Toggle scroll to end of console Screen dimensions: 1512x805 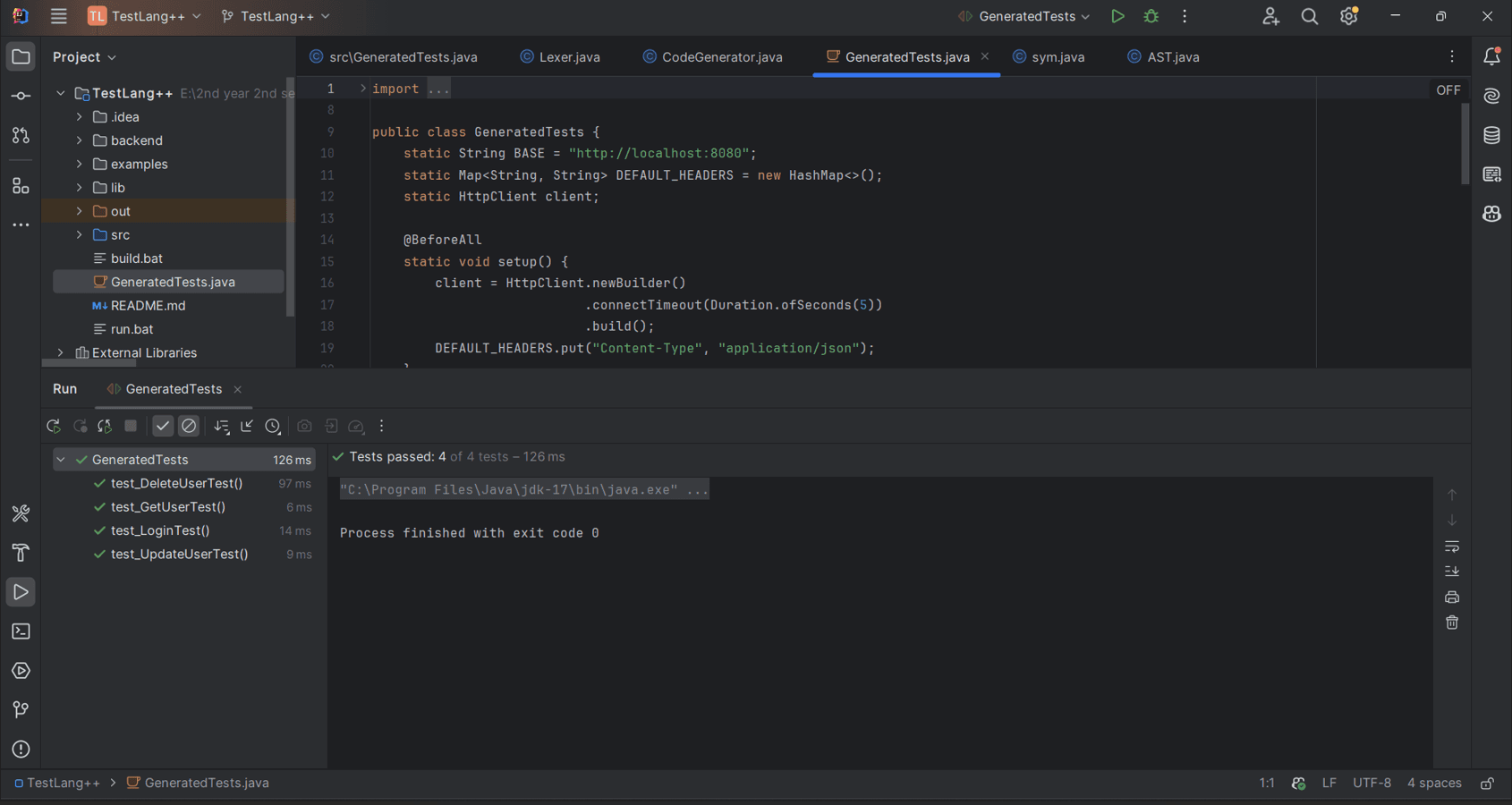[x=1452, y=572]
